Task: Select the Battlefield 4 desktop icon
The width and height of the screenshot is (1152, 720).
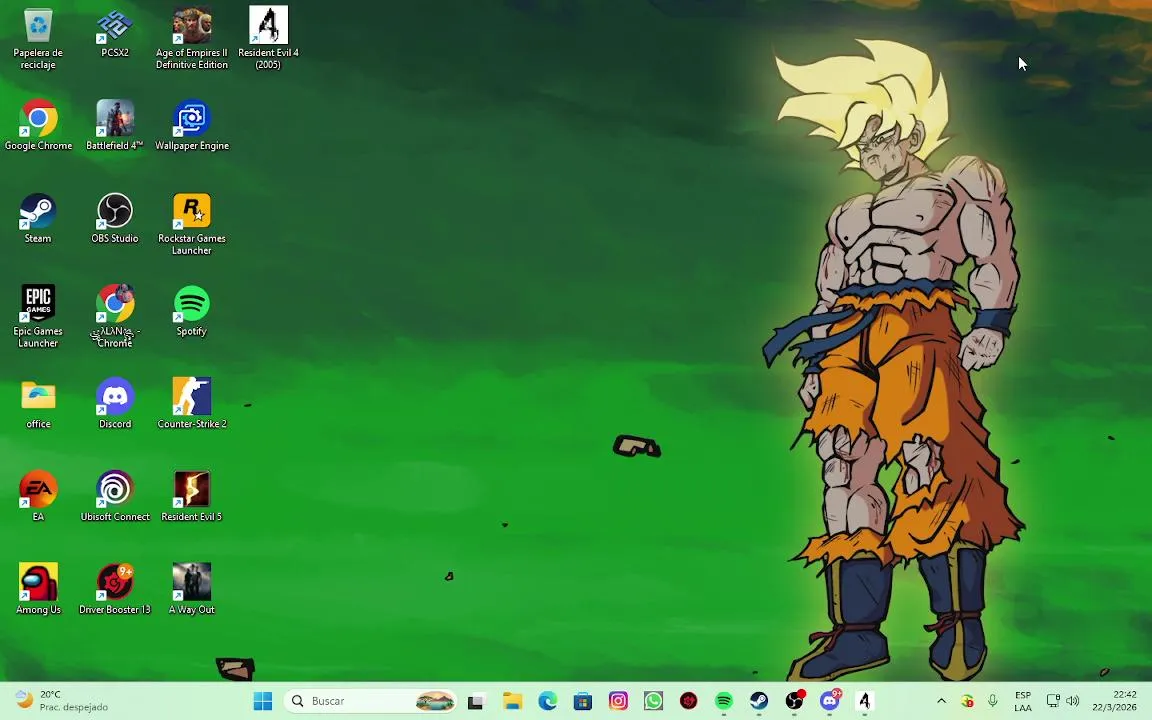Action: point(115,125)
